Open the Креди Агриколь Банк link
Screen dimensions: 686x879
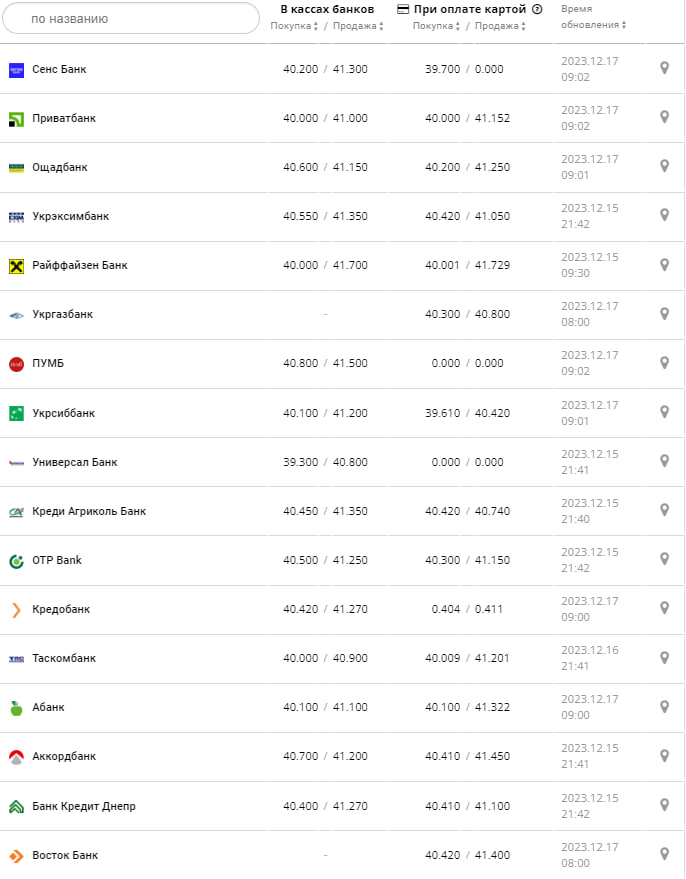(89, 511)
